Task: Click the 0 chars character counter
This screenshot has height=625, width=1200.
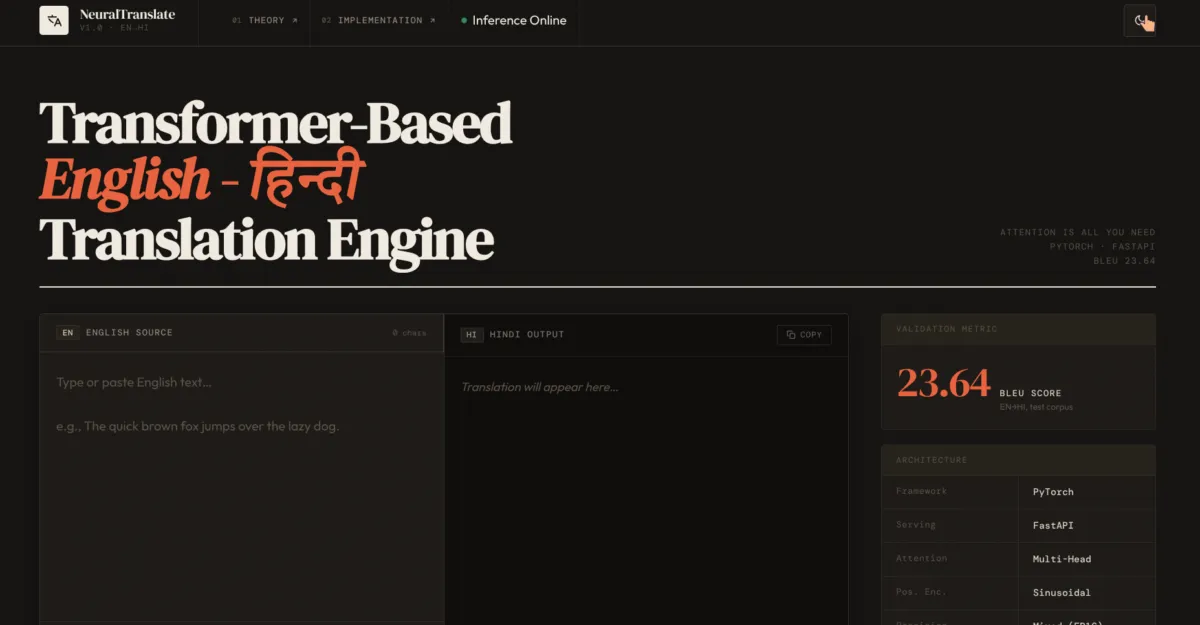Action: click(x=409, y=333)
